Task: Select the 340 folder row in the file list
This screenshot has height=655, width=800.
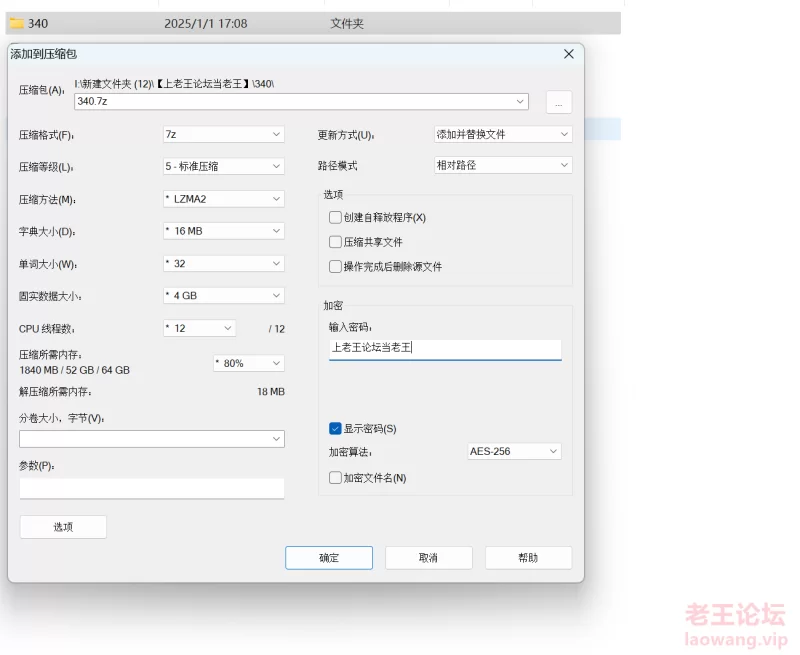Action: 313,23
